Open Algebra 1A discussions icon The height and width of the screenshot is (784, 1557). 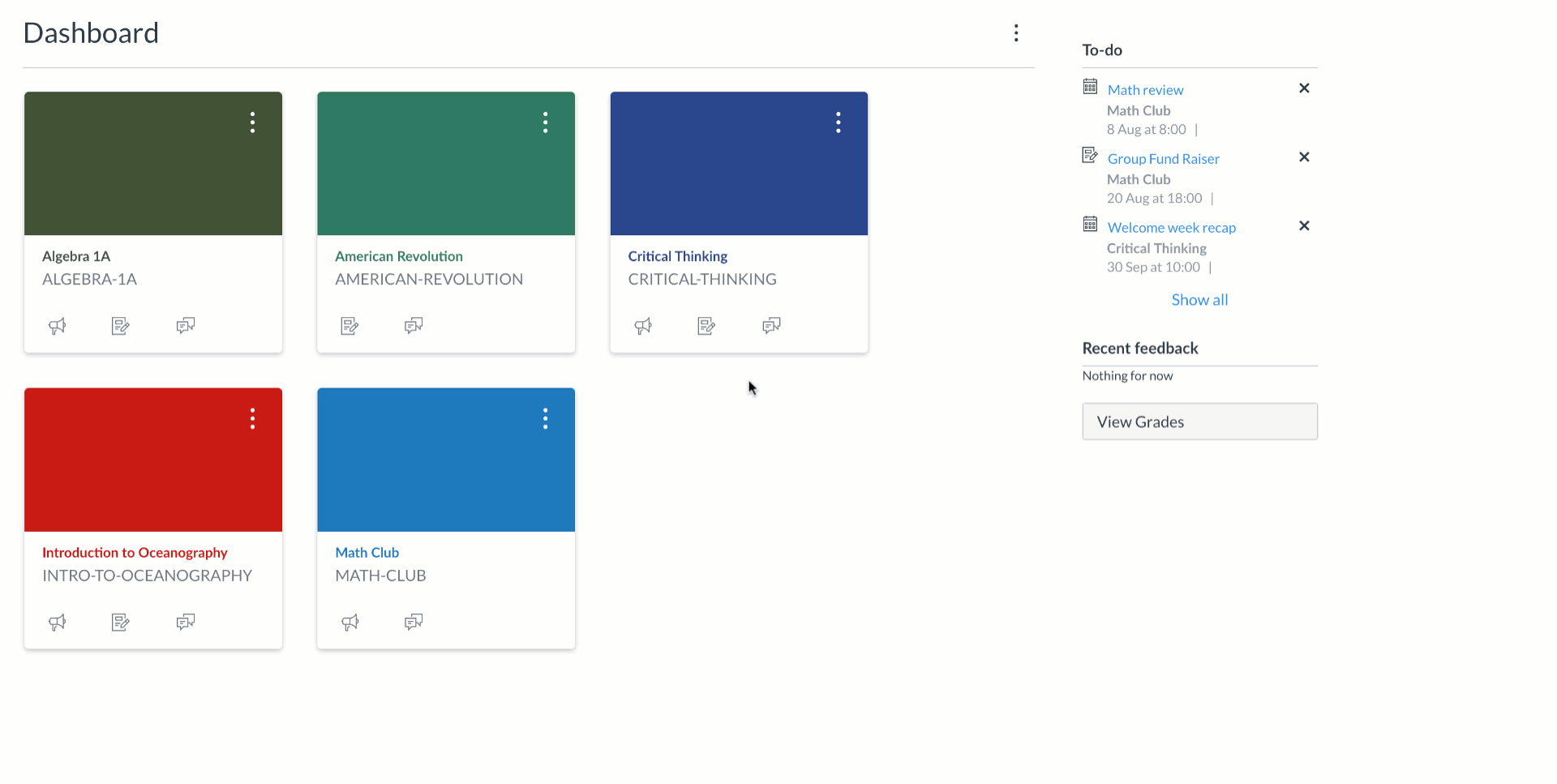pyautogui.click(x=186, y=326)
